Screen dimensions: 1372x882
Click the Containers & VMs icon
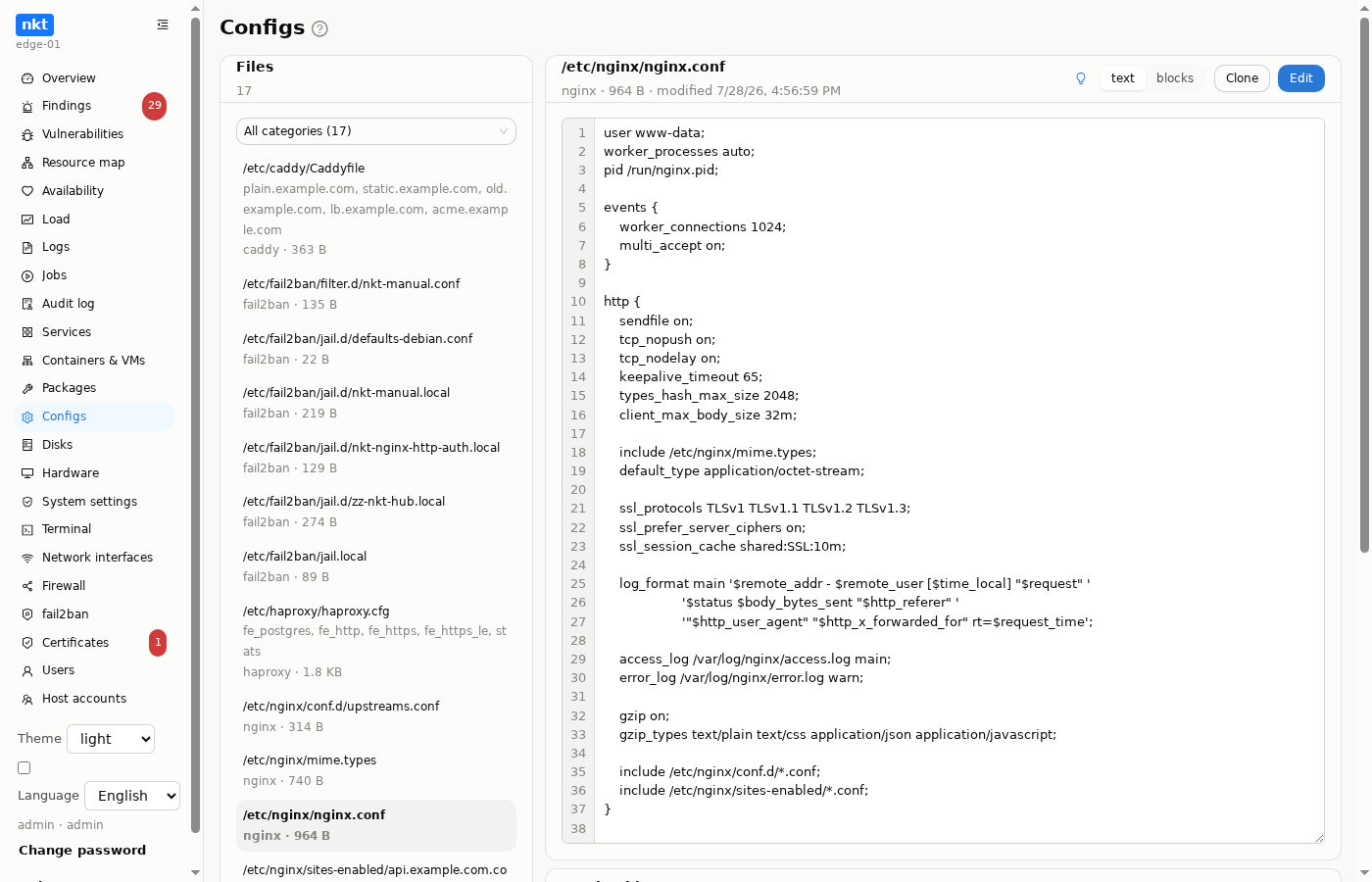click(x=27, y=361)
